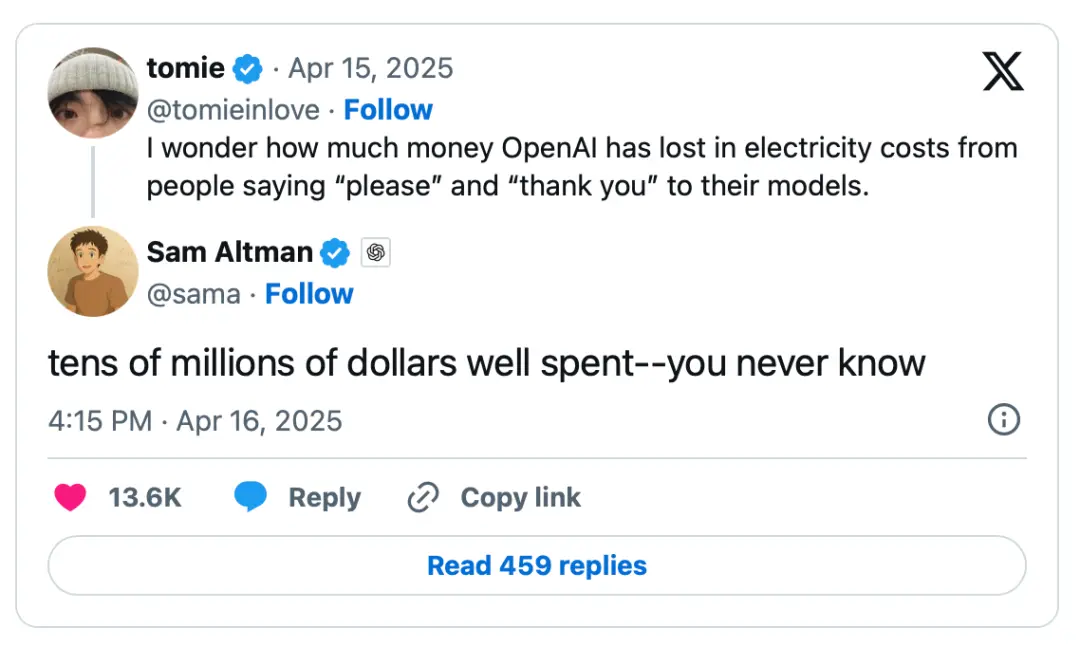Click the Copy link text

point(520,497)
